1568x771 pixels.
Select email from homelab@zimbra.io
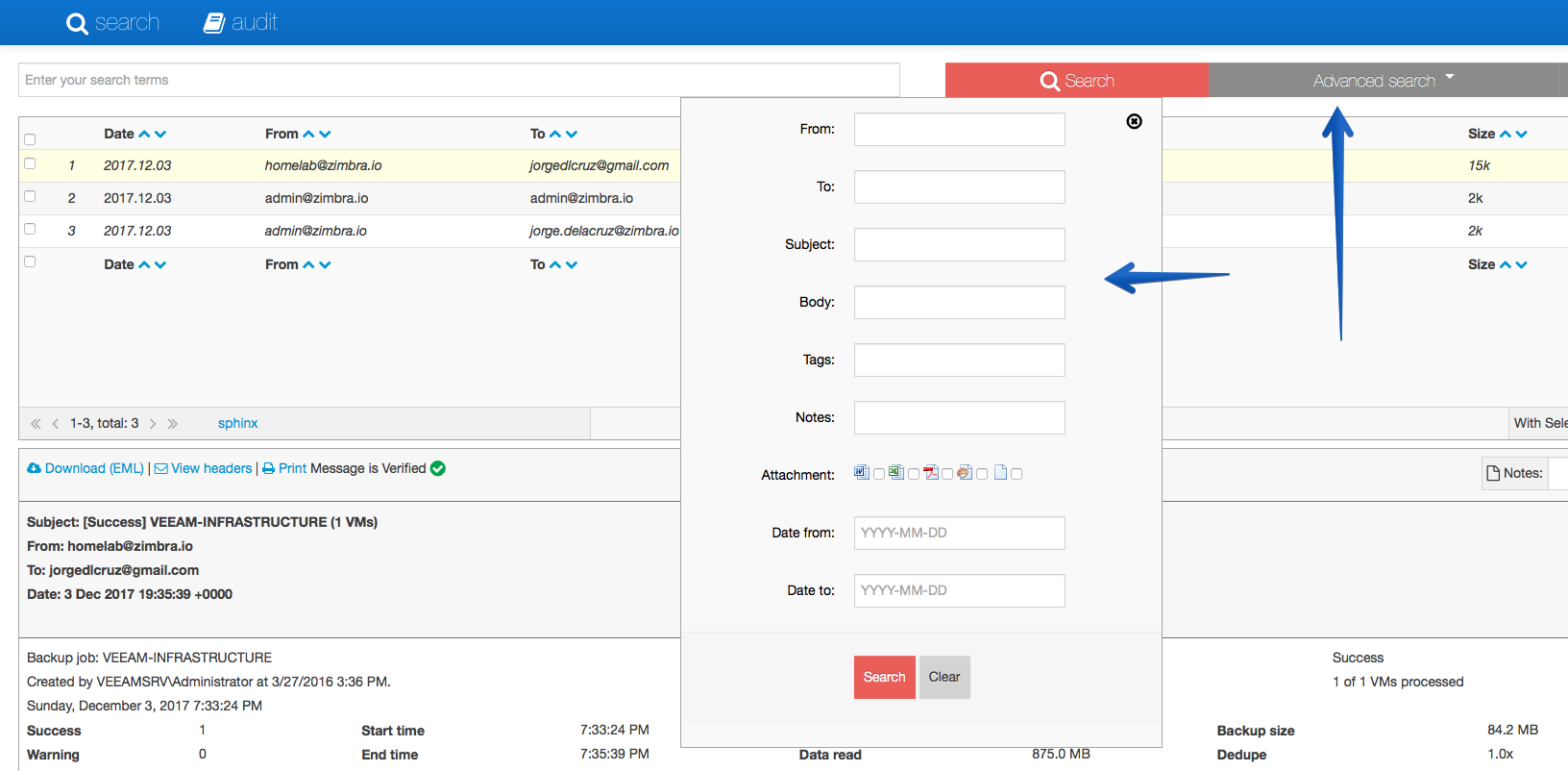(x=324, y=165)
